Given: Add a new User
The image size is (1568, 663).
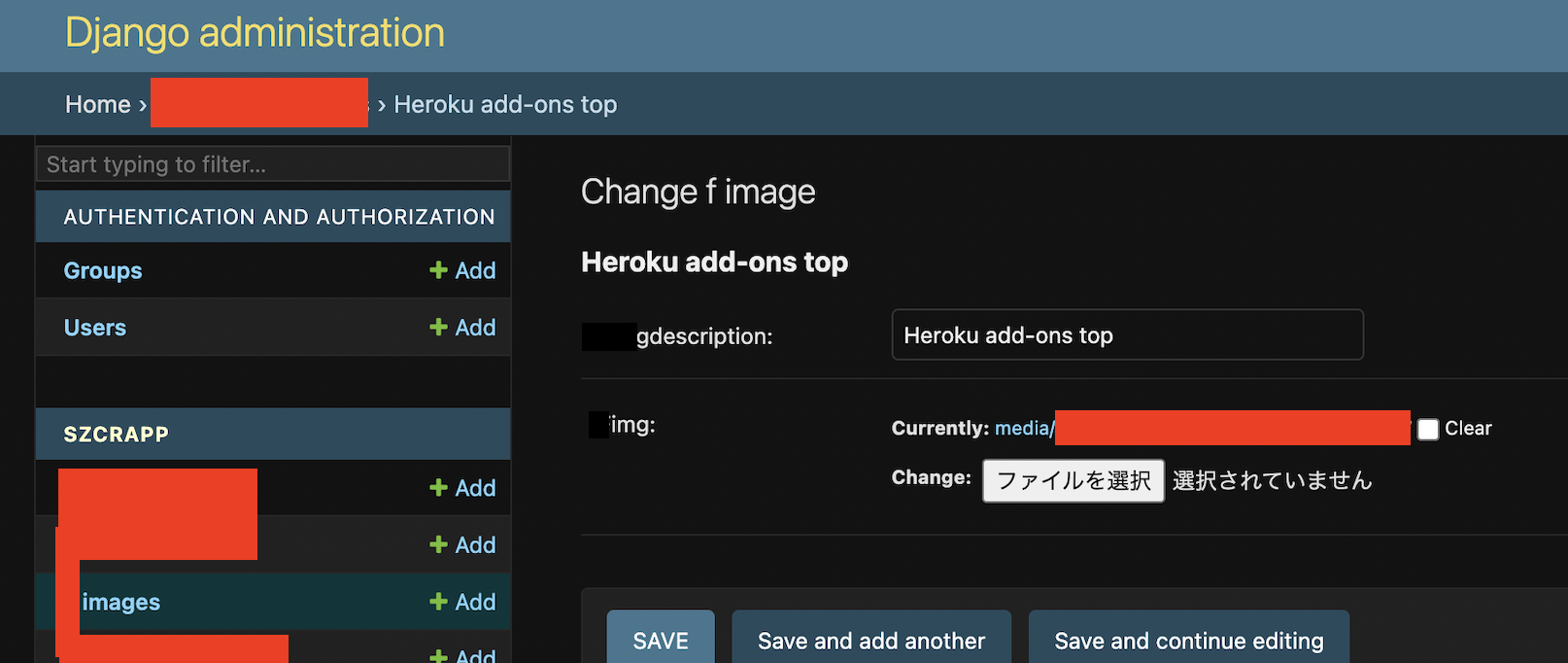Looking at the screenshot, I should tap(462, 328).
